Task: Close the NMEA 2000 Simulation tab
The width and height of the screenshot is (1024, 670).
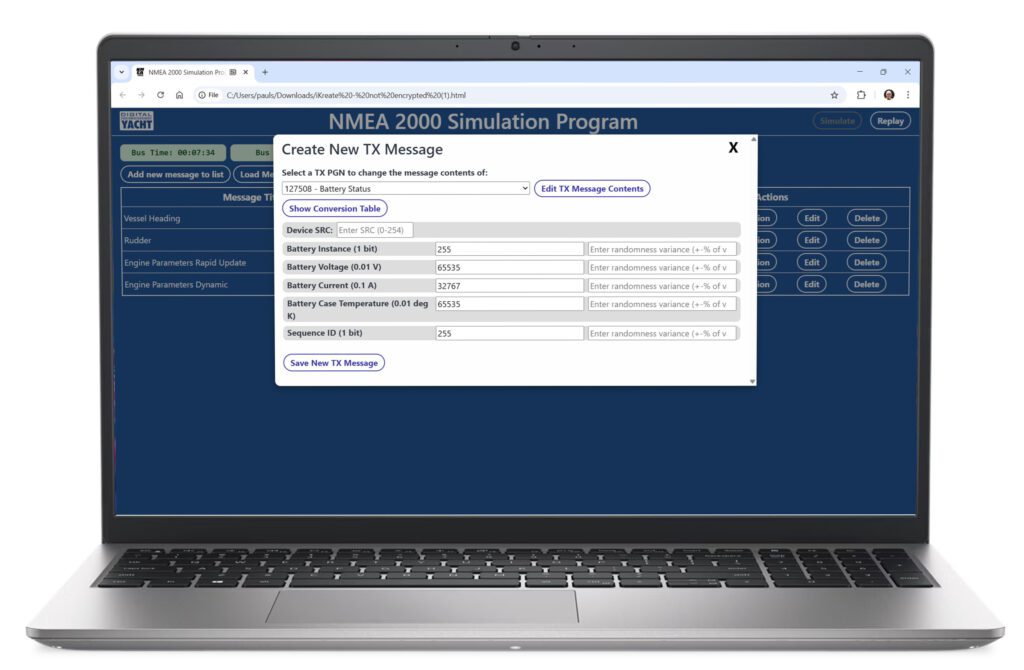Action: pyautogui.click(x=246, y=72)
